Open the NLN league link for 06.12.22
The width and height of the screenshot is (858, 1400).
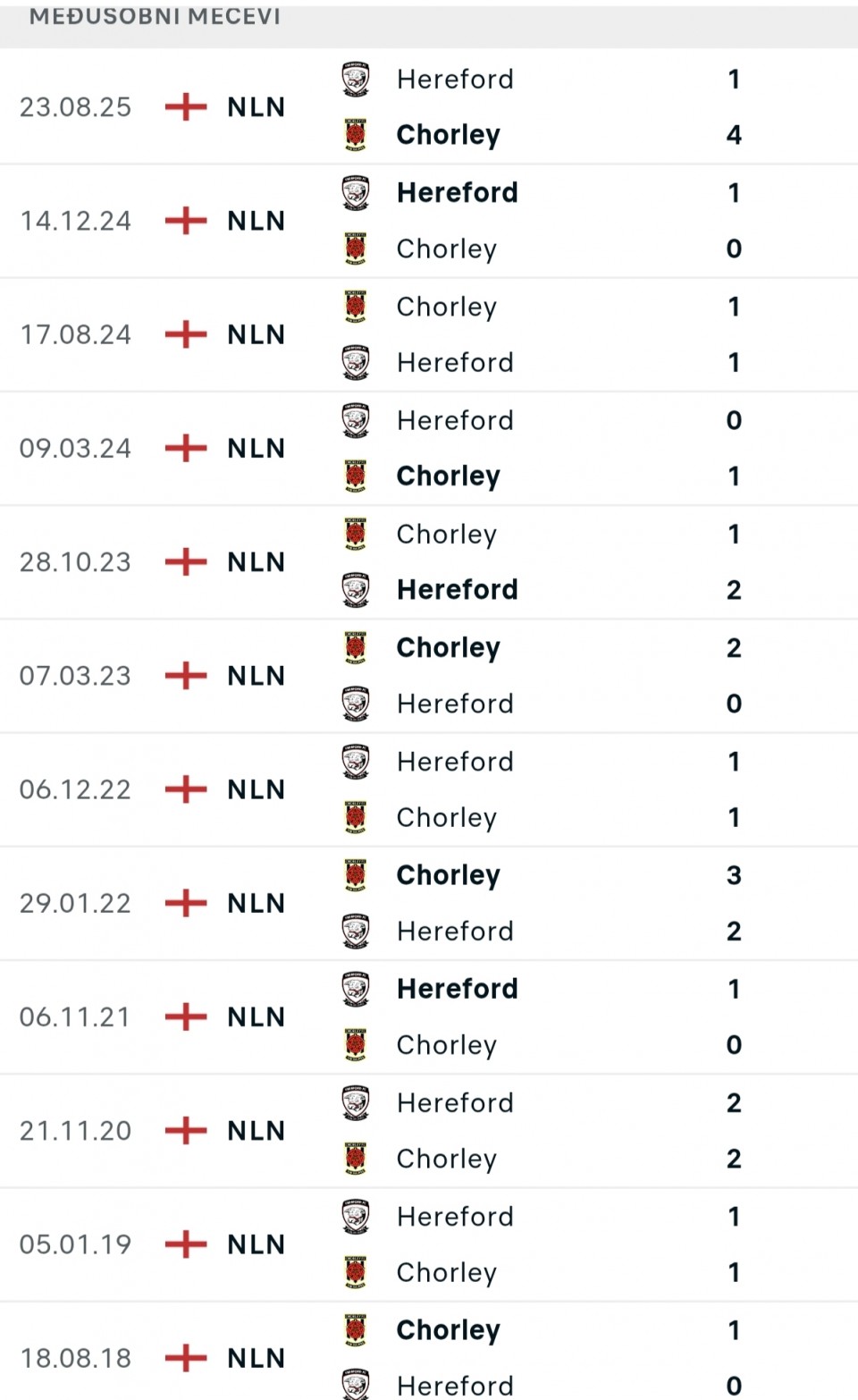(x=257, y=789)
